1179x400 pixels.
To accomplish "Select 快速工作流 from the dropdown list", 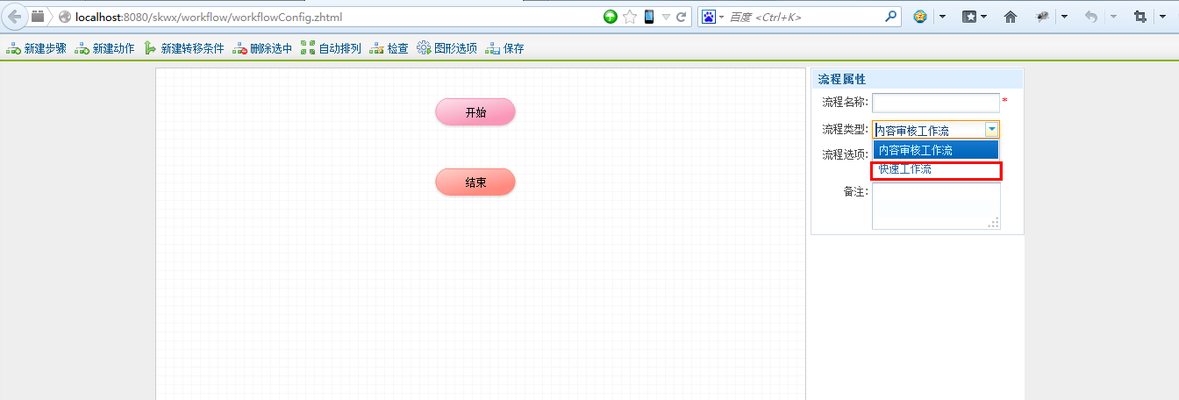I will [935, 170].
